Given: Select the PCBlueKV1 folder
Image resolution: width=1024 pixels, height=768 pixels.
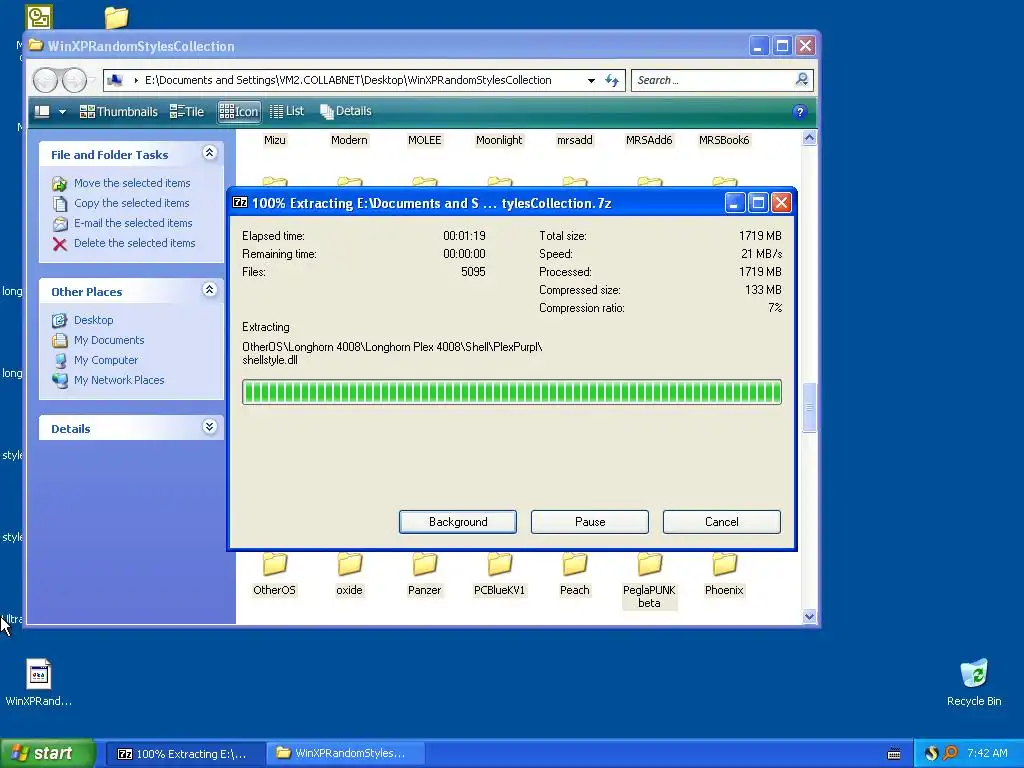Looking at the screenshot, I should point(500,575).
